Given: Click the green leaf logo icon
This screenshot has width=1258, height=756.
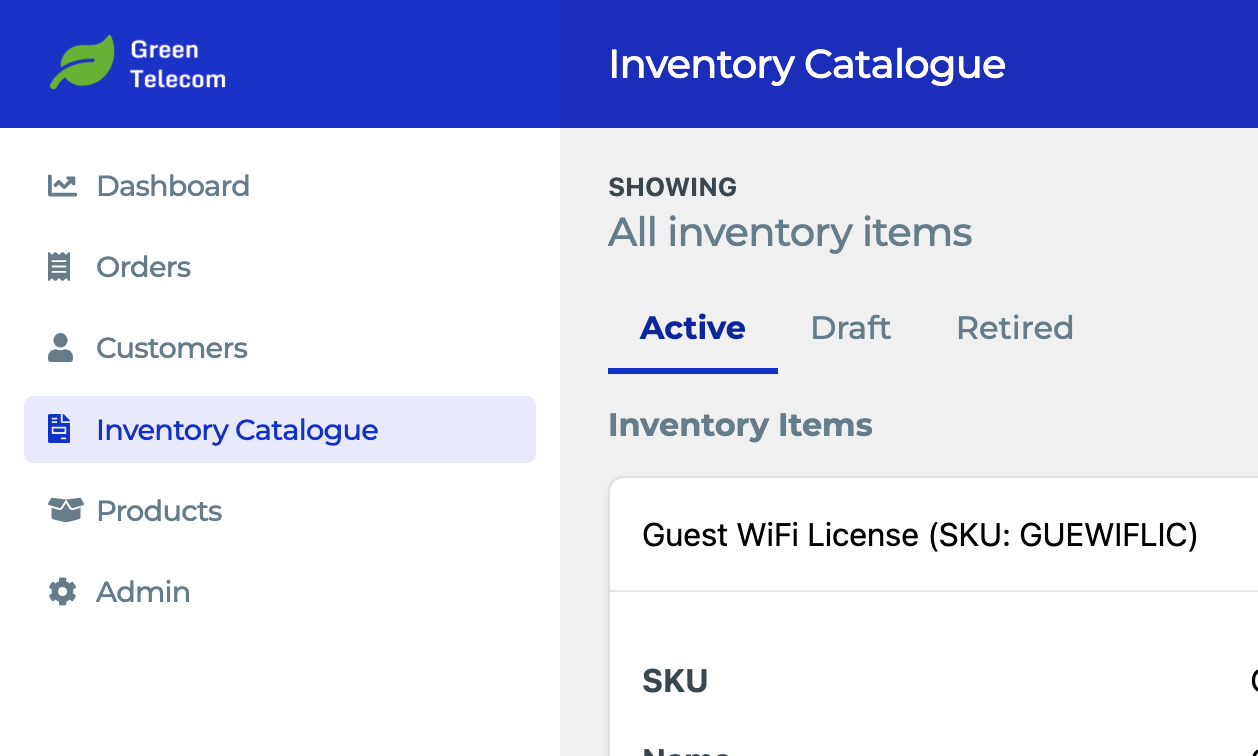Looking at the screenshot, I should pos(82,63).
